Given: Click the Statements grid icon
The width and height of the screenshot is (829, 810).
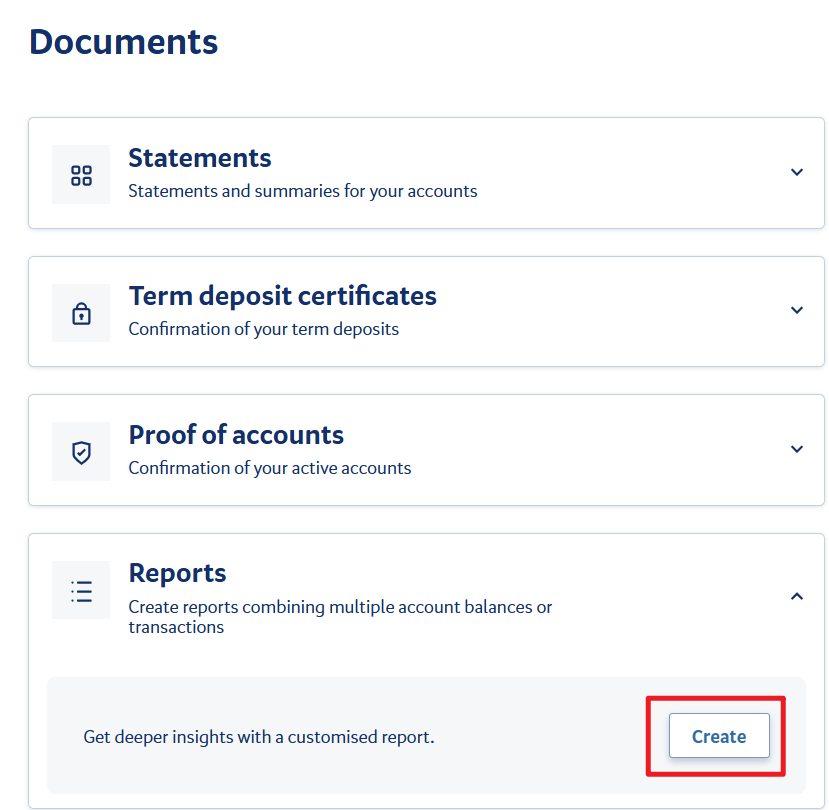Looking at the screenshot, I should pos(81,175).
